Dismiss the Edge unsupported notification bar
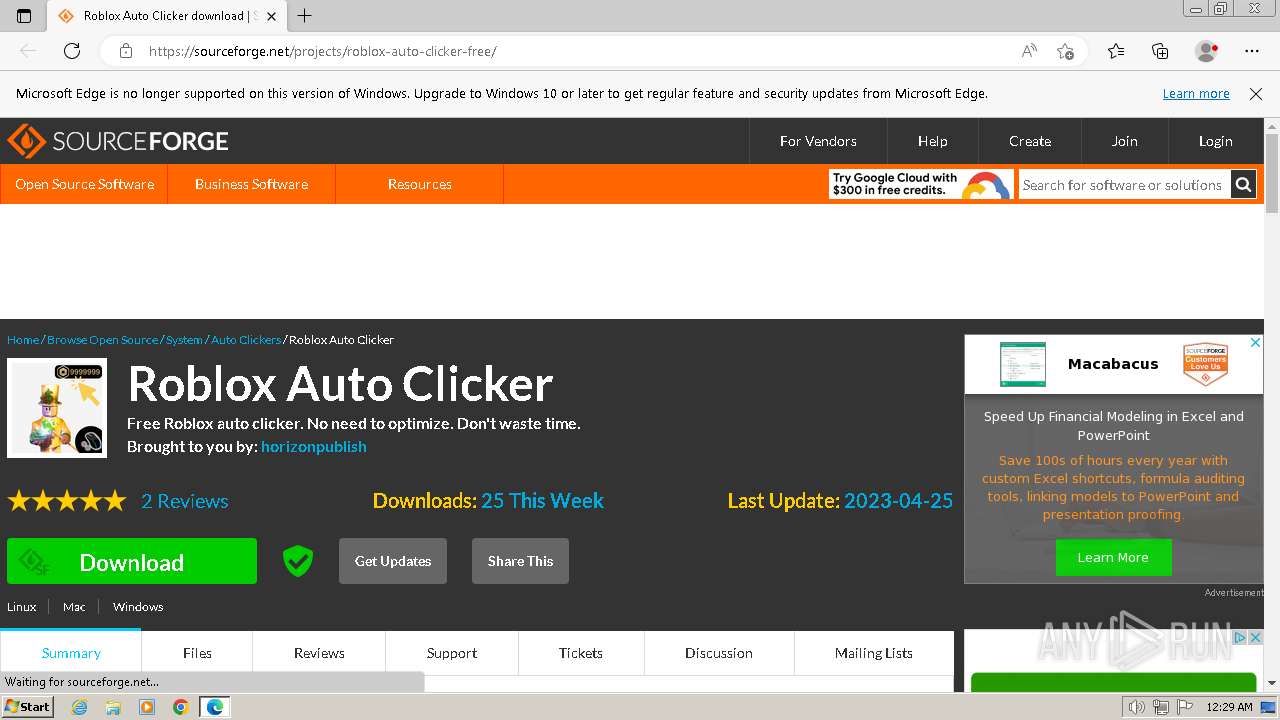Screen dimensions: 1280x720 pos(1256,94)
